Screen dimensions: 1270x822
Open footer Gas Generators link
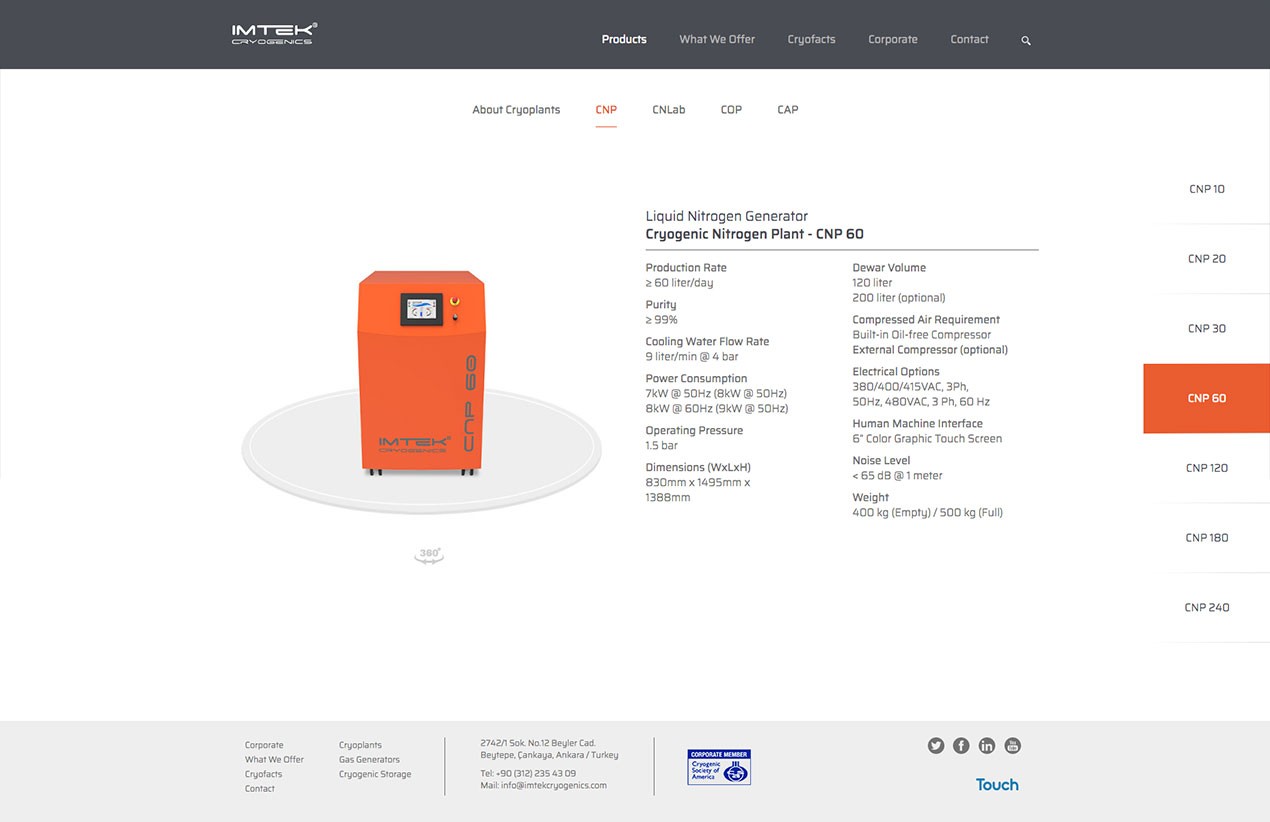point(369,760)
